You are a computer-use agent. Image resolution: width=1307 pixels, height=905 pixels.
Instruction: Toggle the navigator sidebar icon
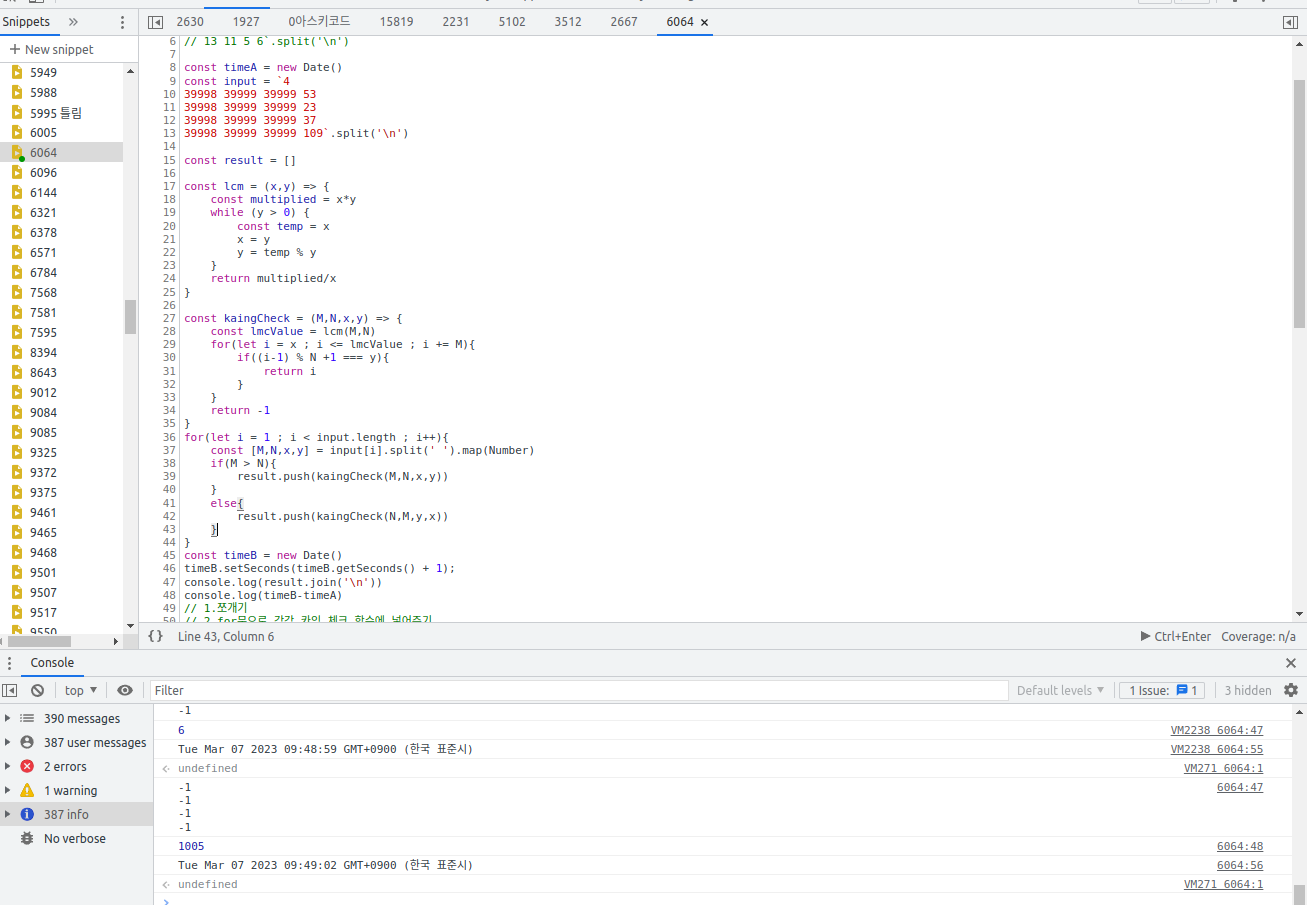click(x=155, y=22)
